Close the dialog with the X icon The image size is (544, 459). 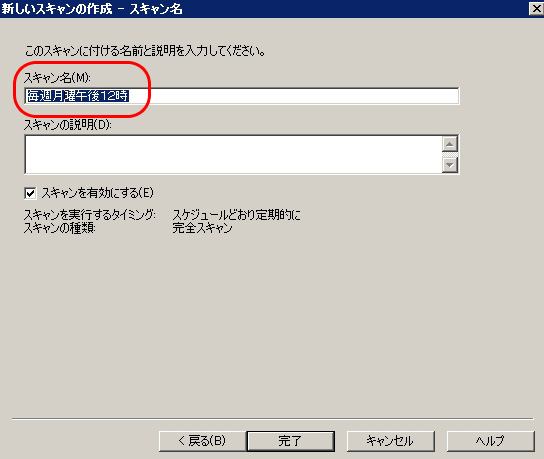[x=536, y=9]
